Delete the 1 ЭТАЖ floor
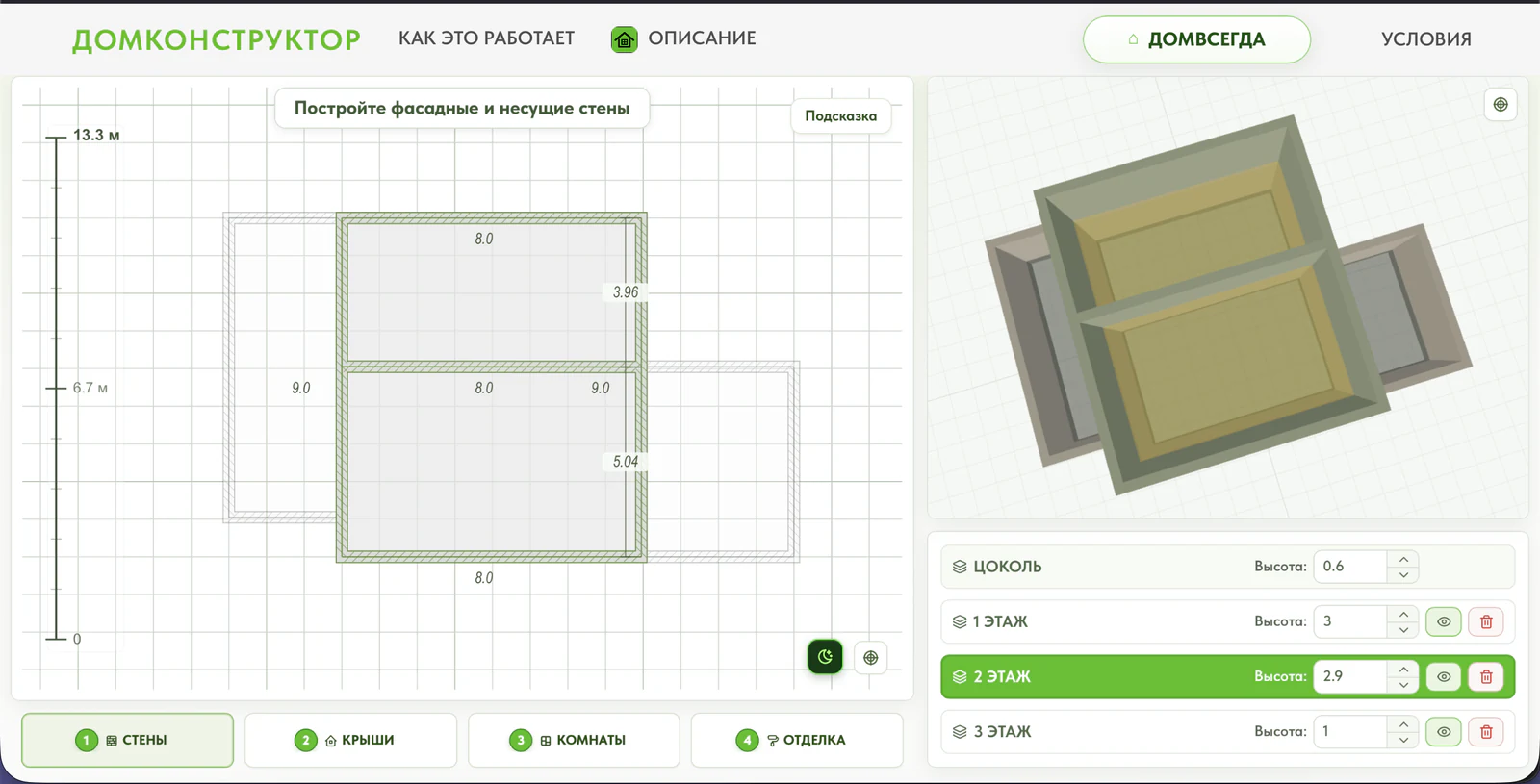This screenshot has height=784, width=1540. (x=1486, y=621)
